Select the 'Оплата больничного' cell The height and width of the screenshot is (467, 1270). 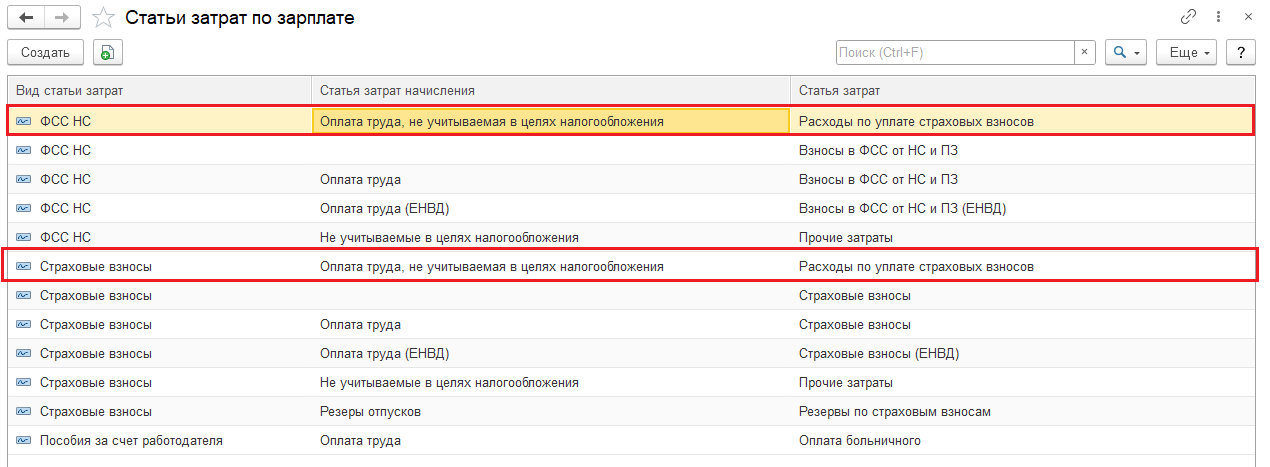coord(860,440)
